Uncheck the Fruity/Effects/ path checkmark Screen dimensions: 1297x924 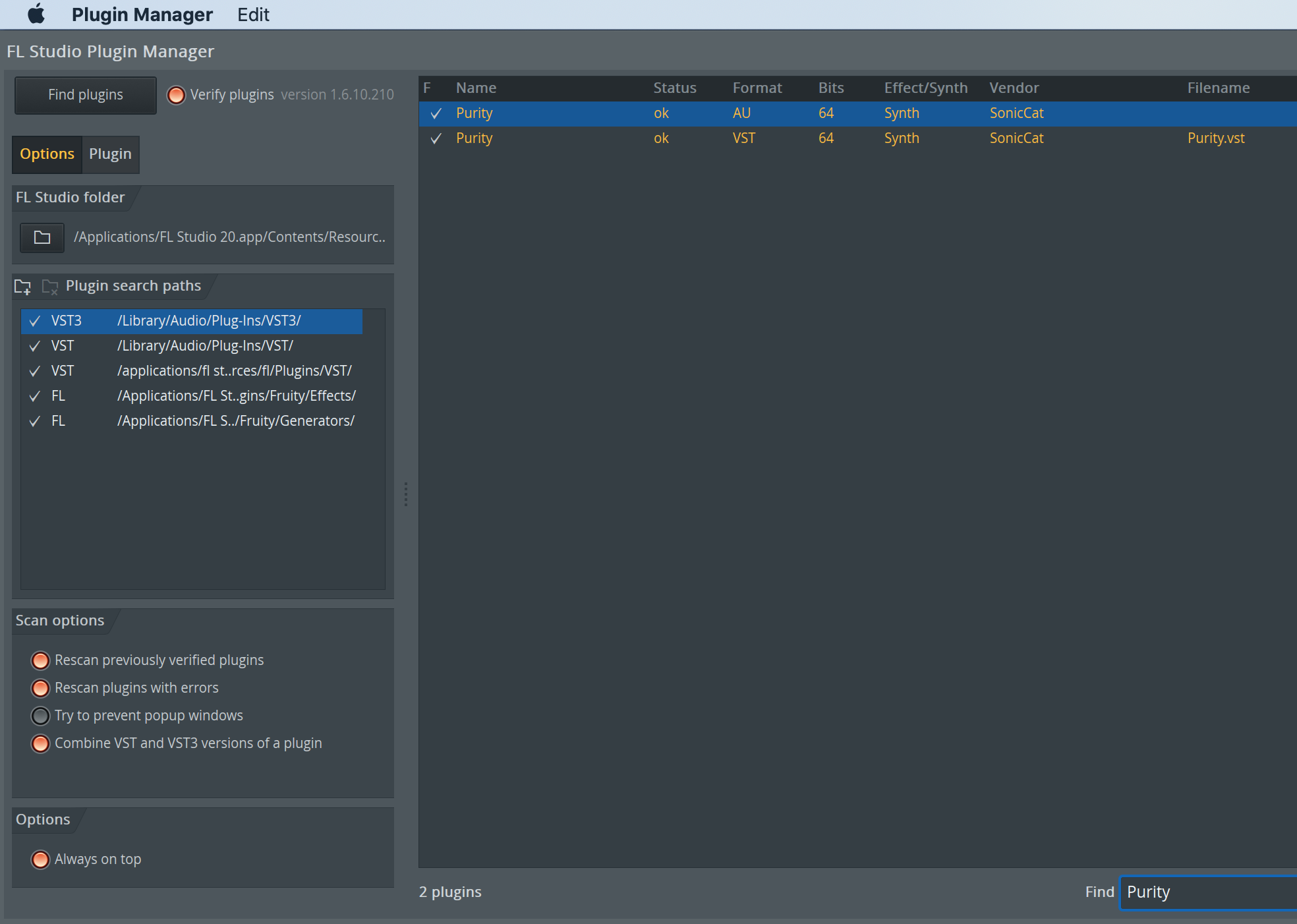35,397
